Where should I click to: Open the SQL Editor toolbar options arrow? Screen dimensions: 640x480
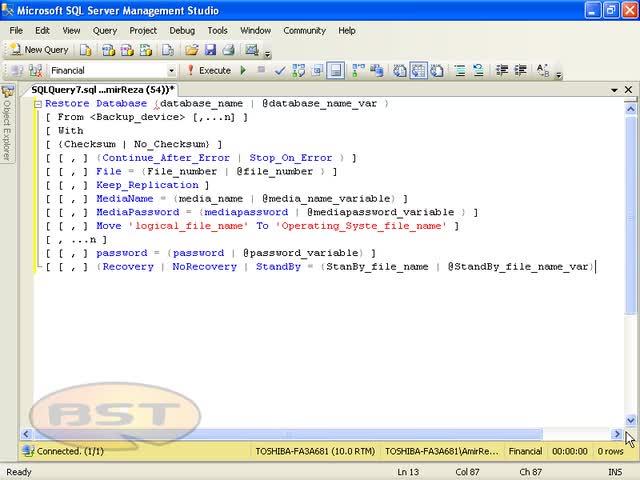559,74
